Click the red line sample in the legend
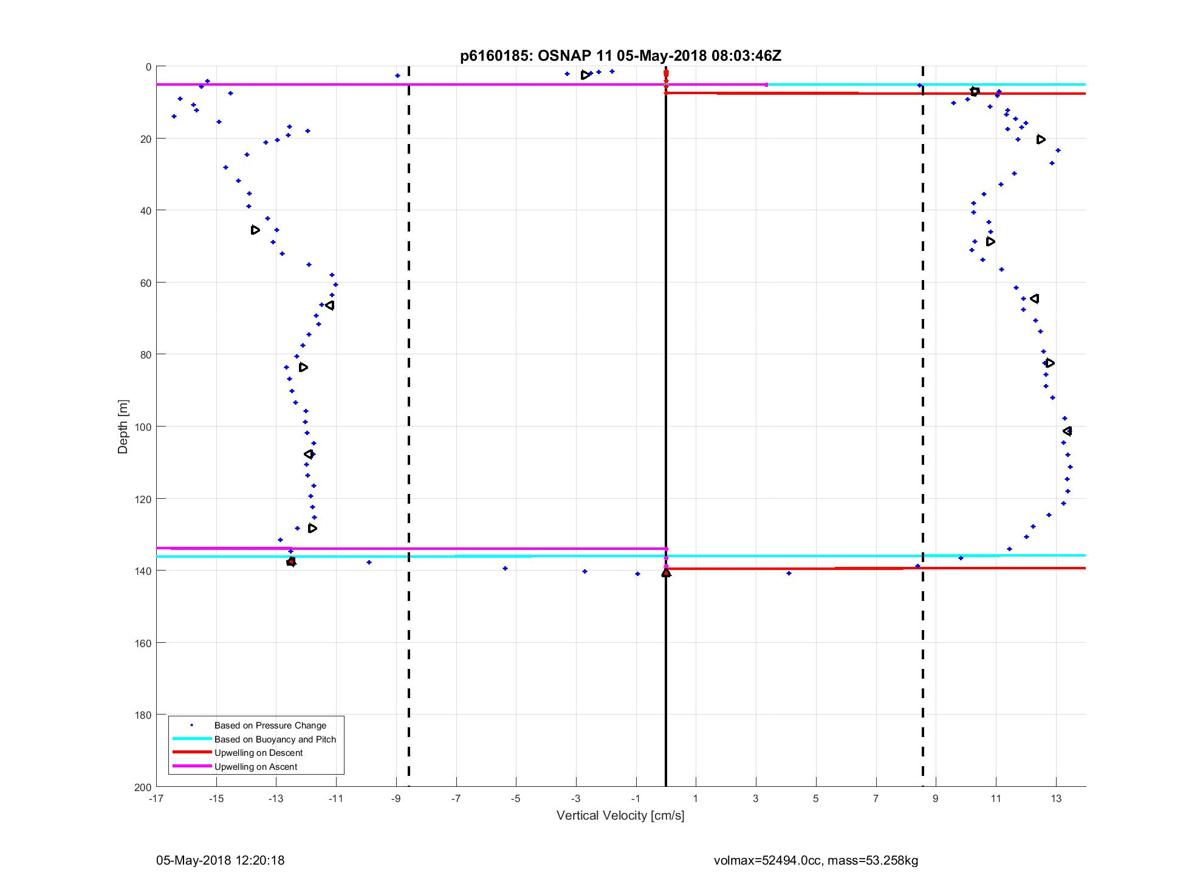The height and width of the screenshot is (885, 1200). pyautogui.click(x=191, y=753)
